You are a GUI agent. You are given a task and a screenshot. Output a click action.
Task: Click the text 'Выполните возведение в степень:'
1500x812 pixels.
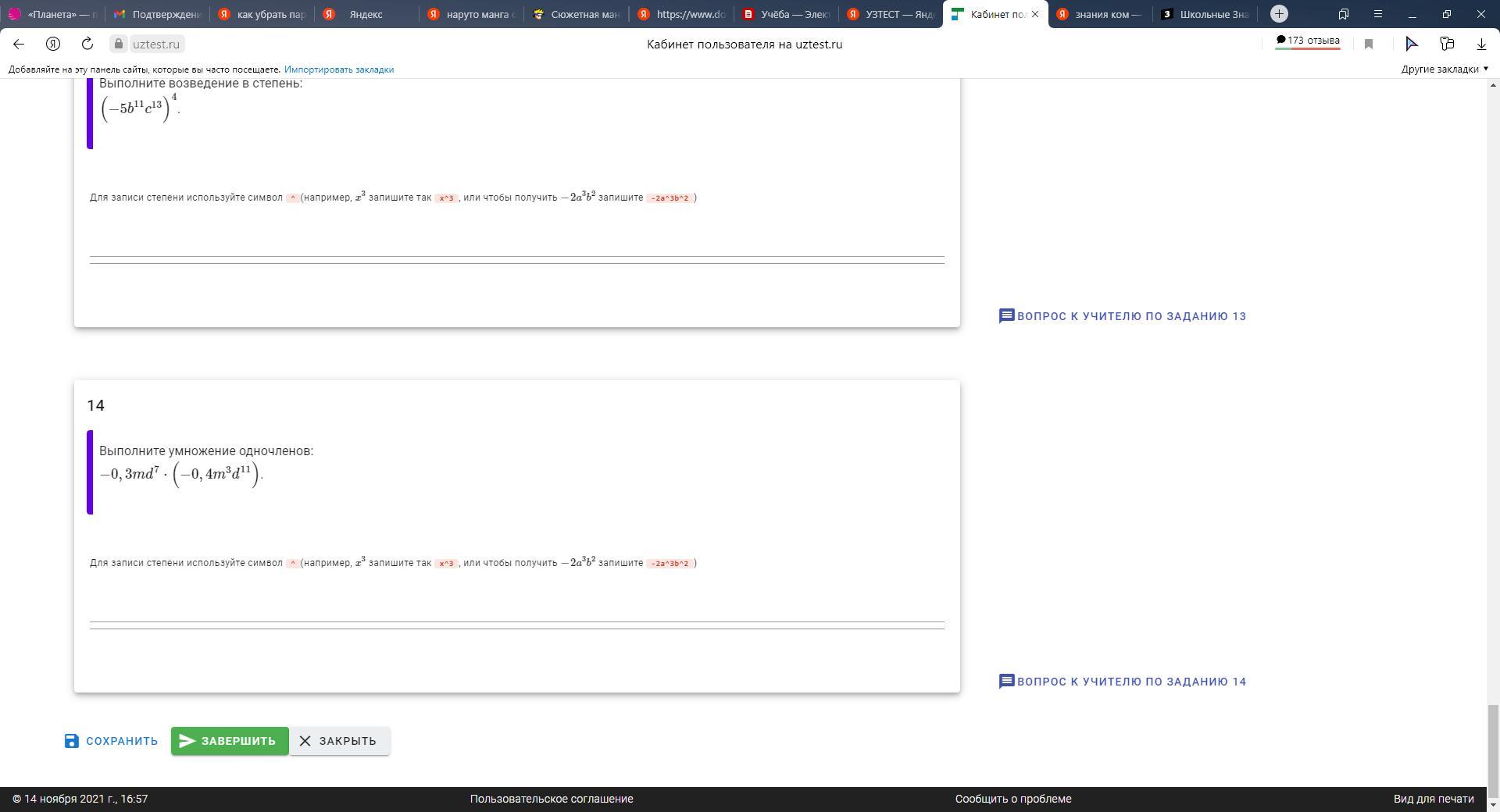[x=201, y=84]
